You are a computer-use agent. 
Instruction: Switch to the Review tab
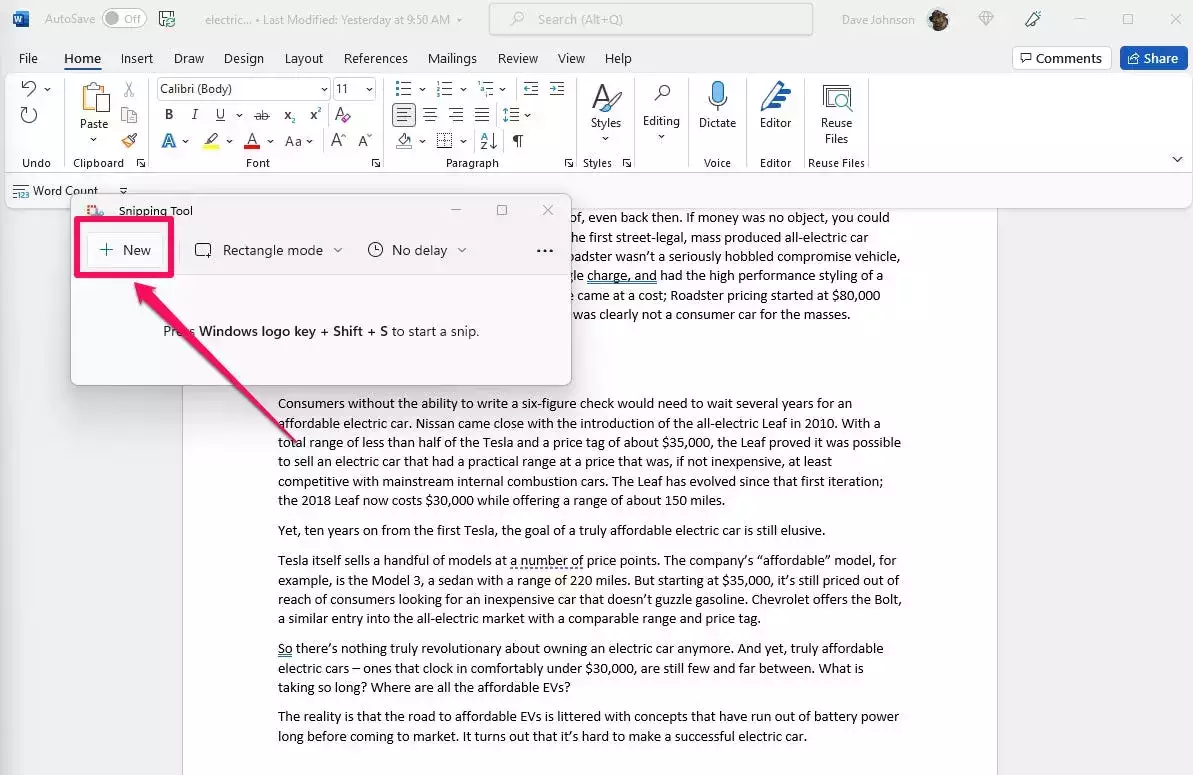pyautogui.click(x=518, y=59)
